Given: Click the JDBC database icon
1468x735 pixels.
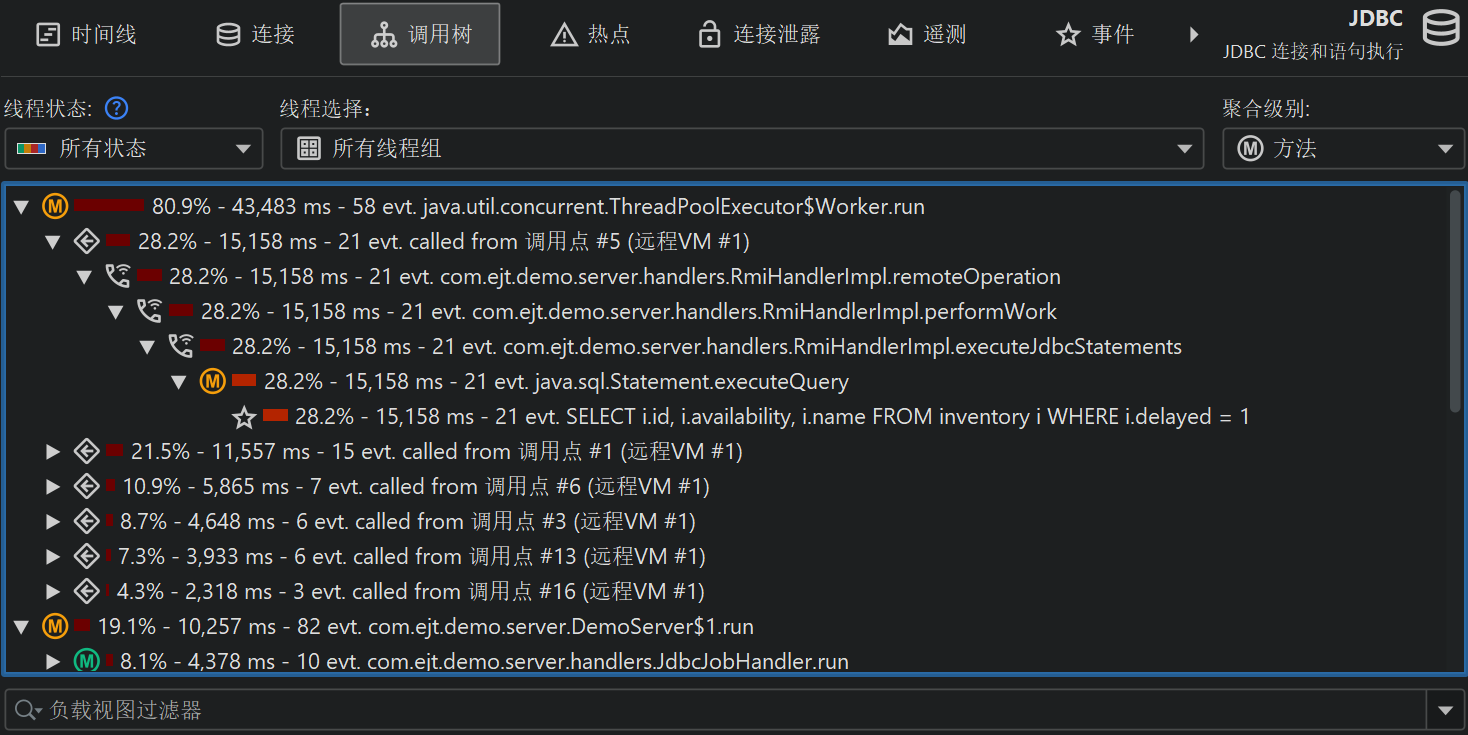Looking at the screenshot, I should pos(1440,30).
